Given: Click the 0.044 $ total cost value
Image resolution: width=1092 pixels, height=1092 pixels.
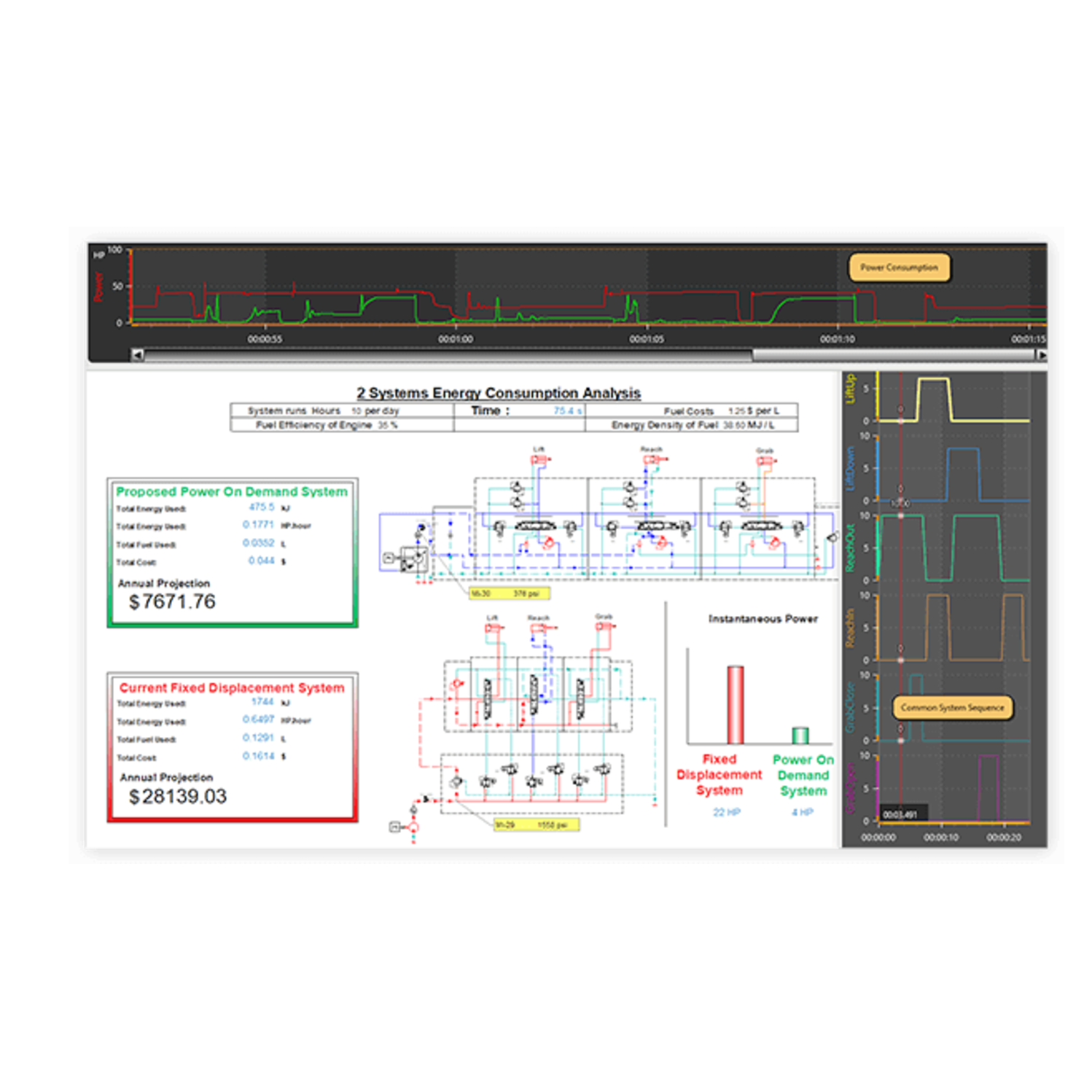Looking at the screenshot, I should (x=261, y=561).
